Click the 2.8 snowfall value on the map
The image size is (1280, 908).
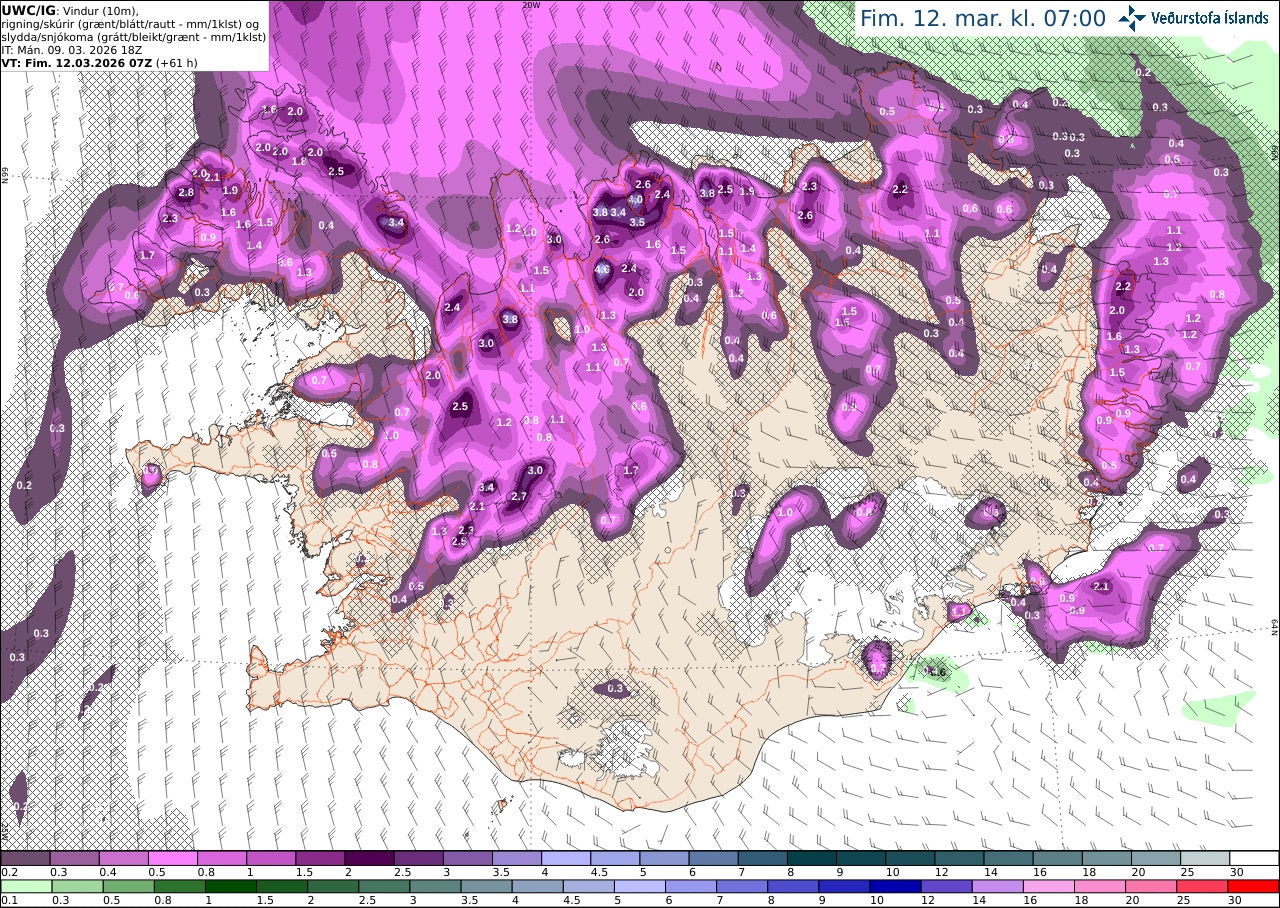click(186, 192)
